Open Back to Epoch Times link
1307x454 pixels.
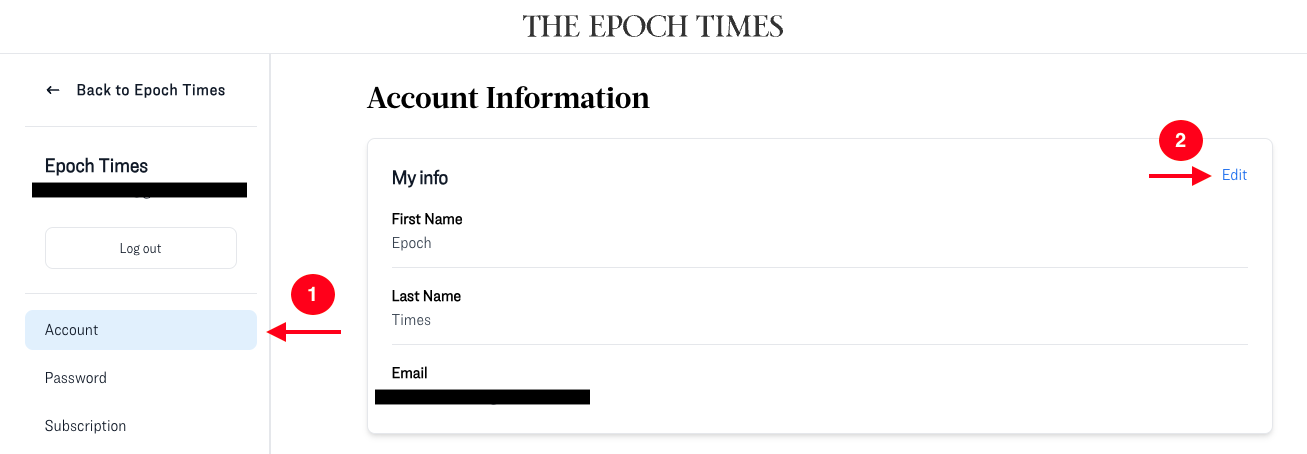(x=151, y=90)
